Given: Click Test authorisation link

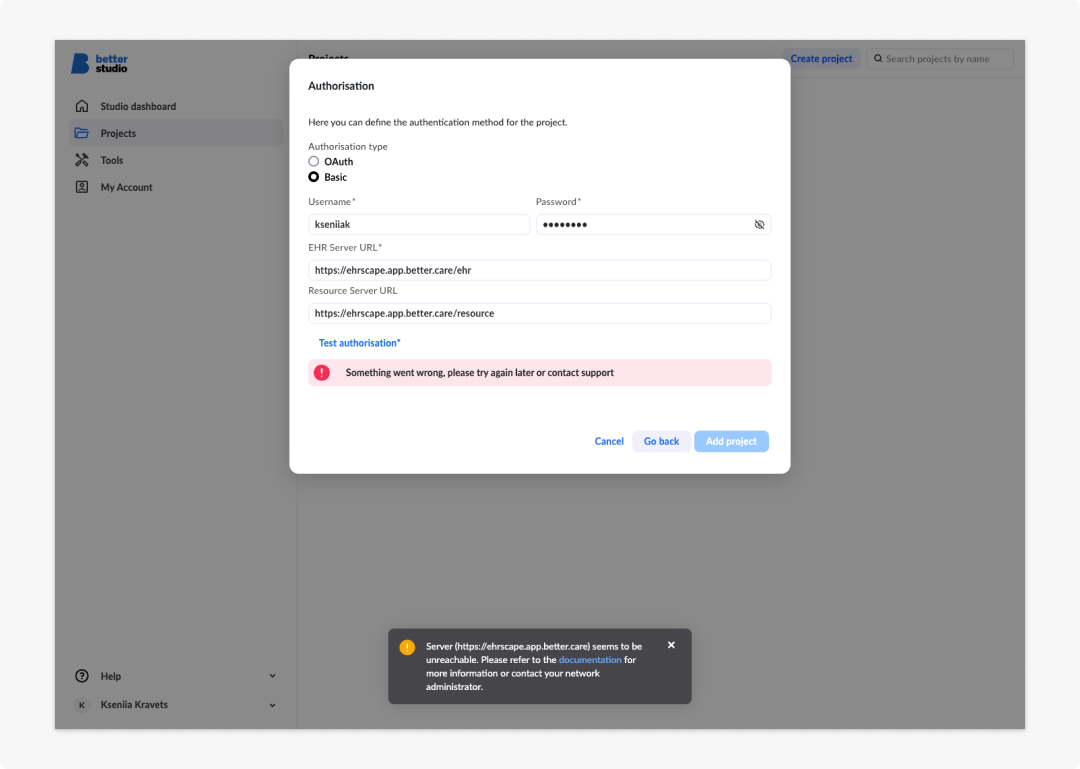Looking at the screenshot, I should (359, 342).
